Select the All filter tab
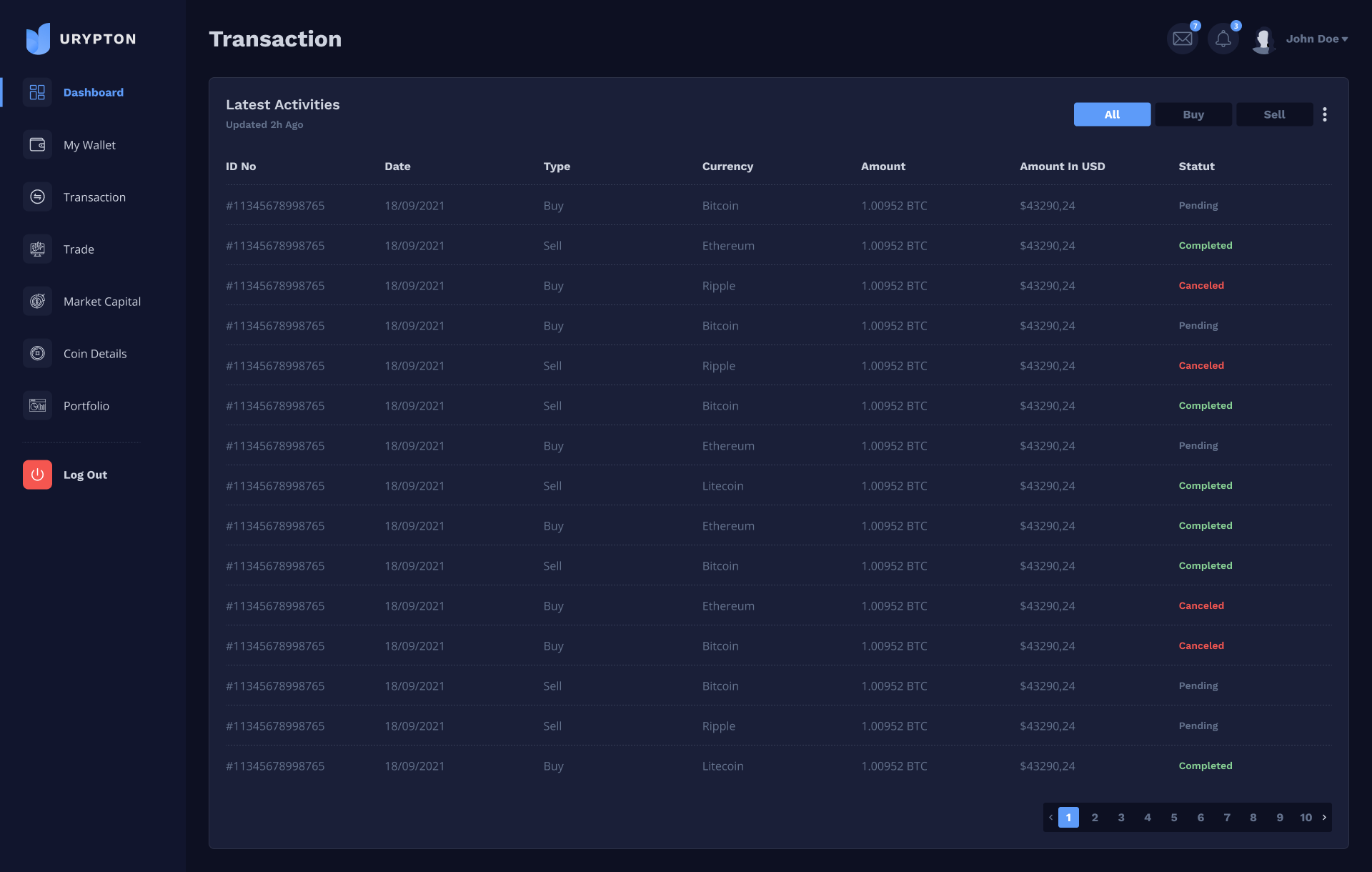This screenshot has height=872, width=1372. click(x=1112, y=114)
